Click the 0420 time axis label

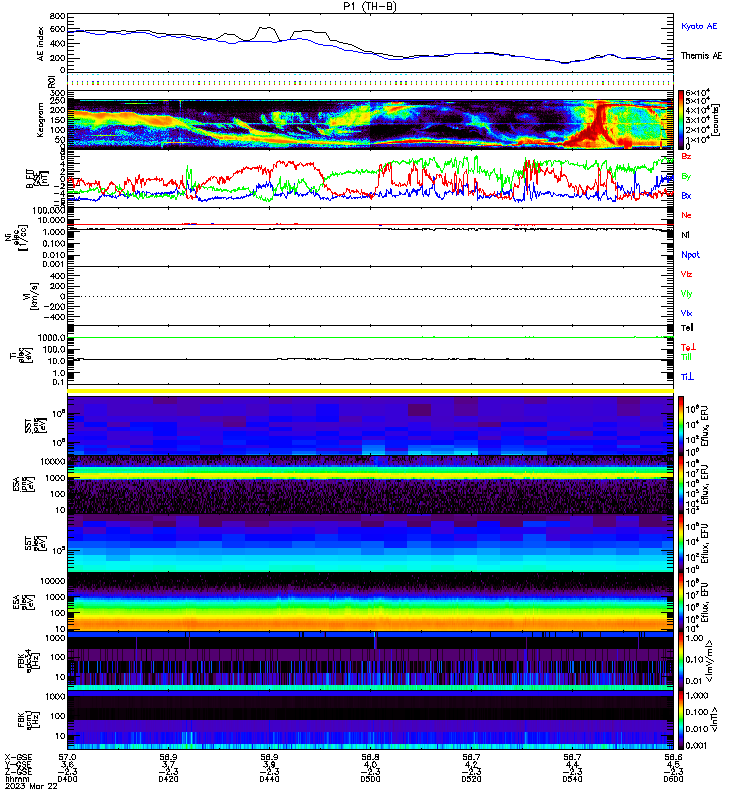coord(168,779)
